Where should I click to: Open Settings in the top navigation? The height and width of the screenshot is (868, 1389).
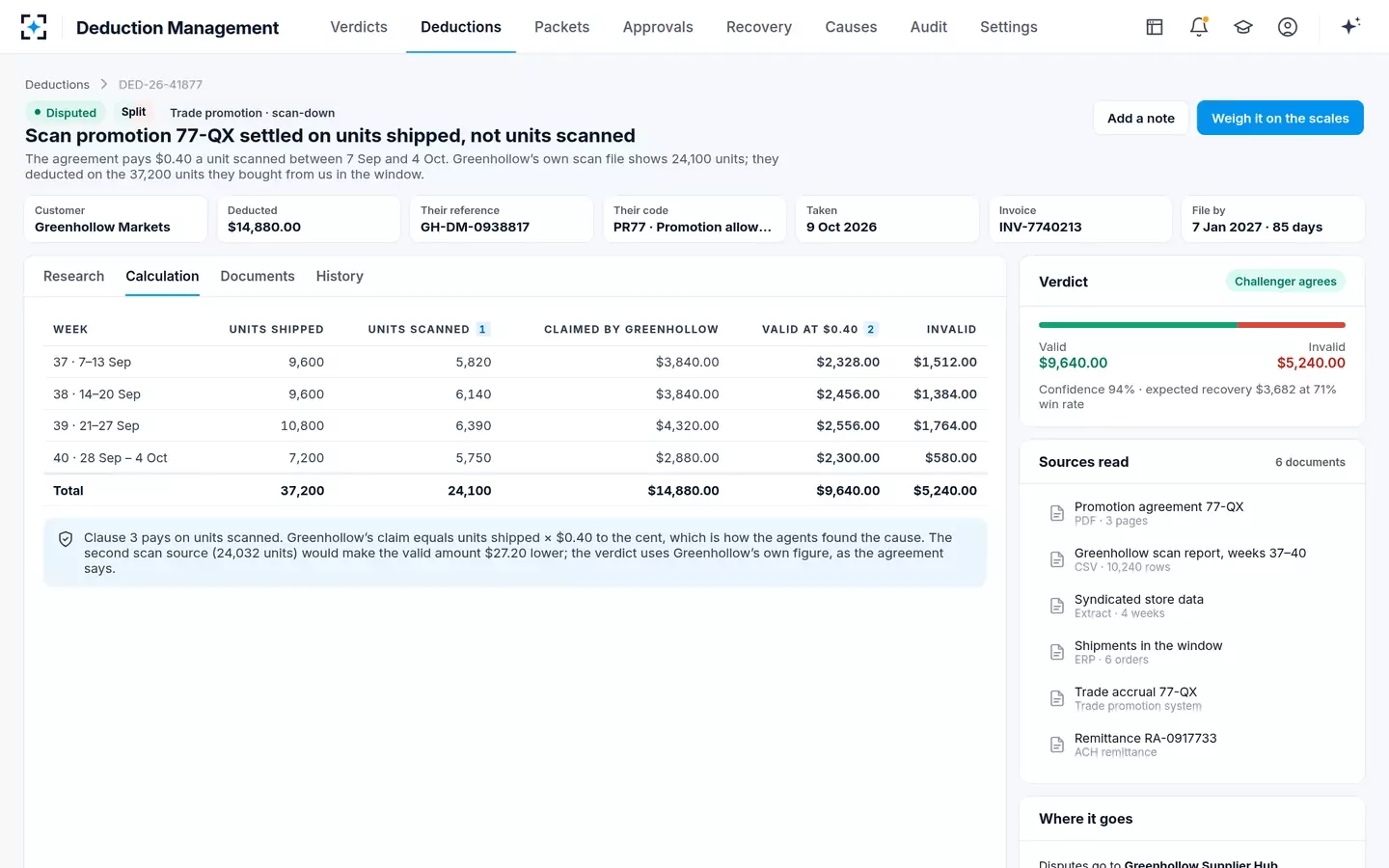pyautogui.click(x=1009, y=27)
